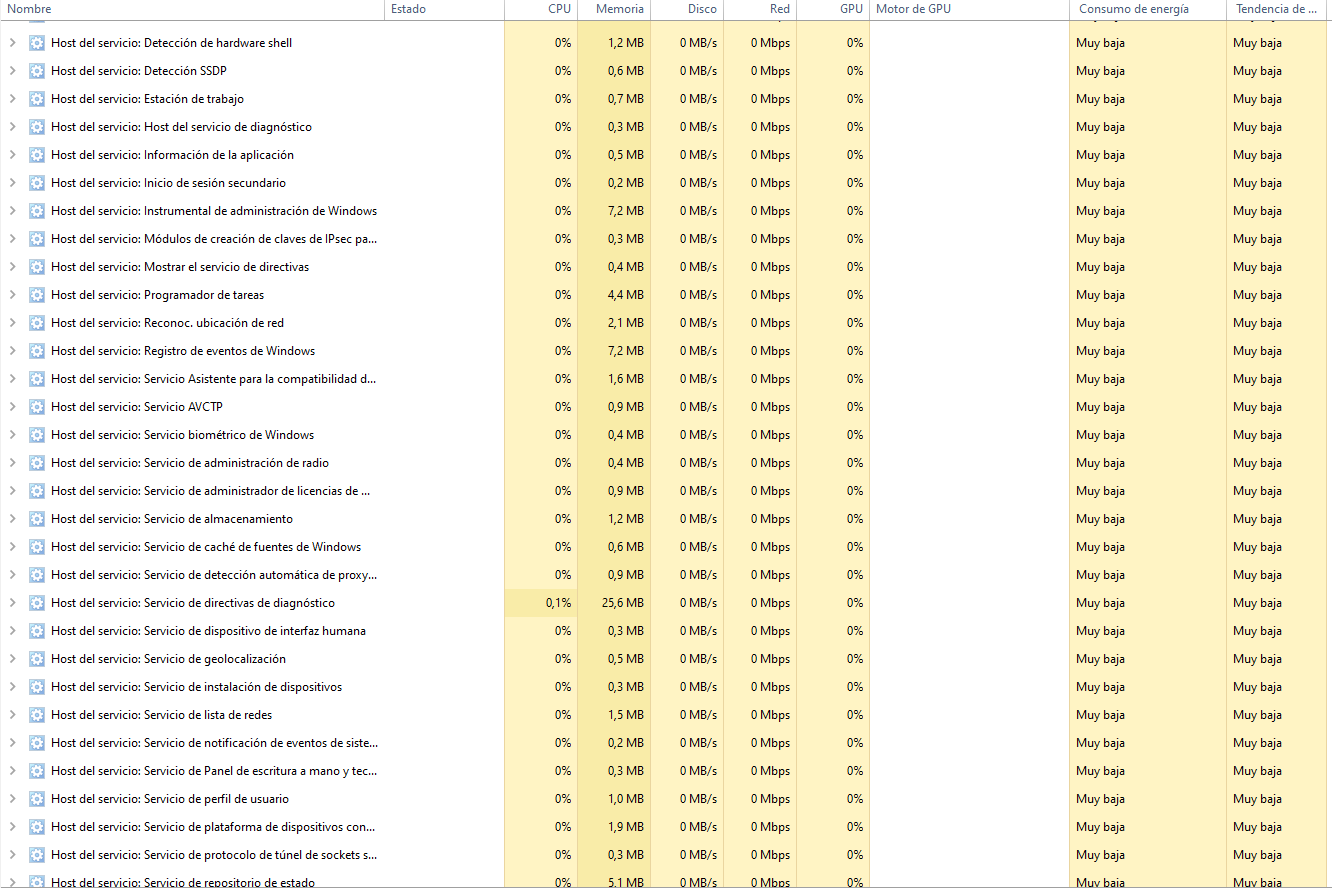The image size is (1332, 895).
Task: Click the gear icon for Servicio de geolocalización
Action: [37, 659]
